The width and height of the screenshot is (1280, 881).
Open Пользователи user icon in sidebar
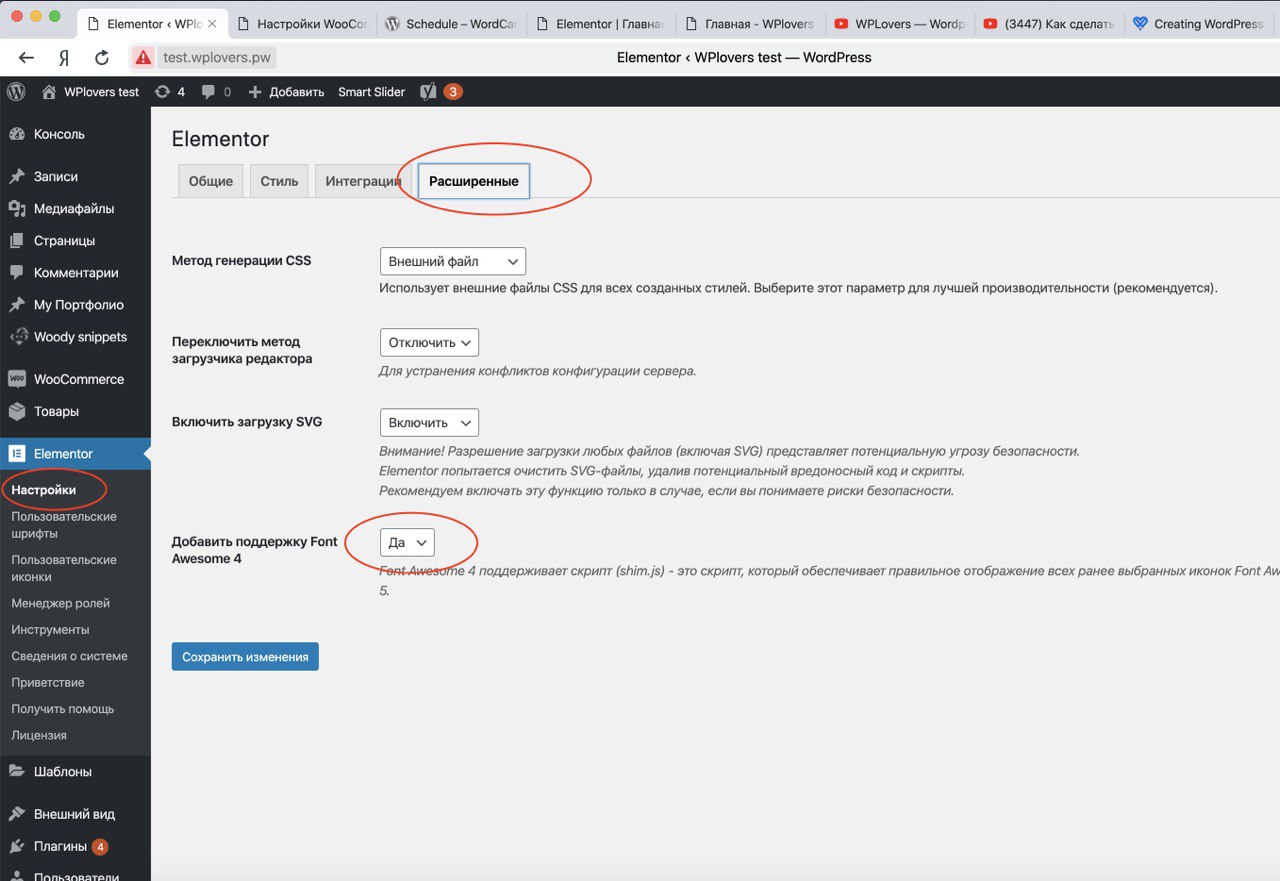16,876
